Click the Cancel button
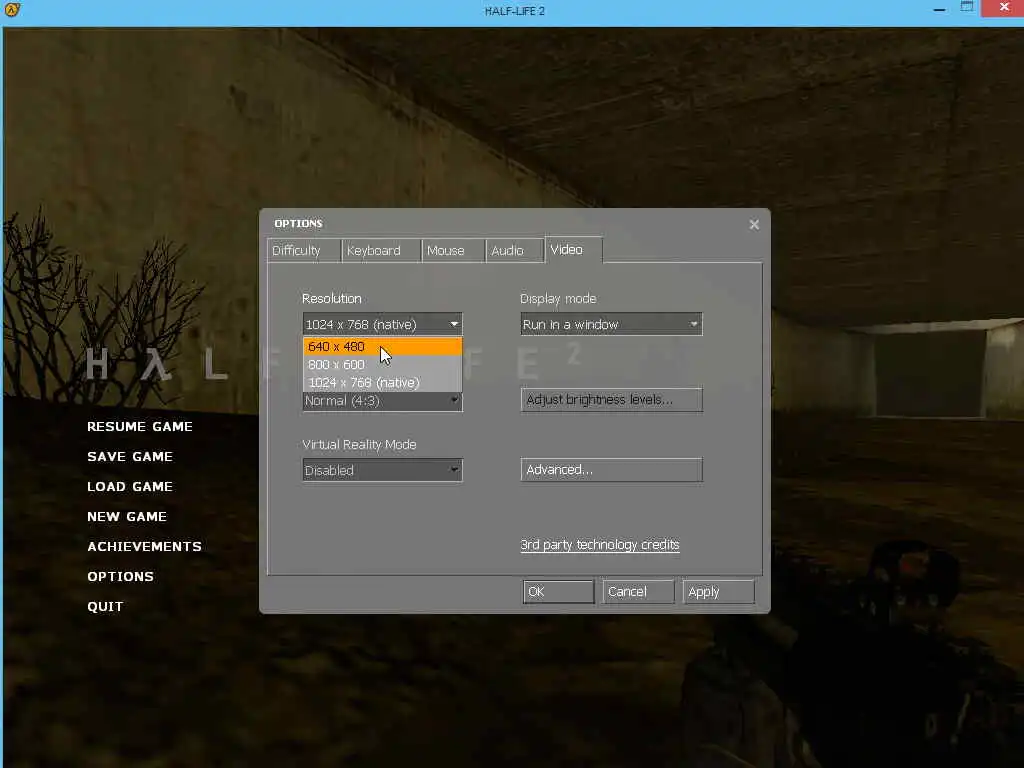The width and height of the screenshot is (1024, 768). pyautogui.click(x=638, y=592)
